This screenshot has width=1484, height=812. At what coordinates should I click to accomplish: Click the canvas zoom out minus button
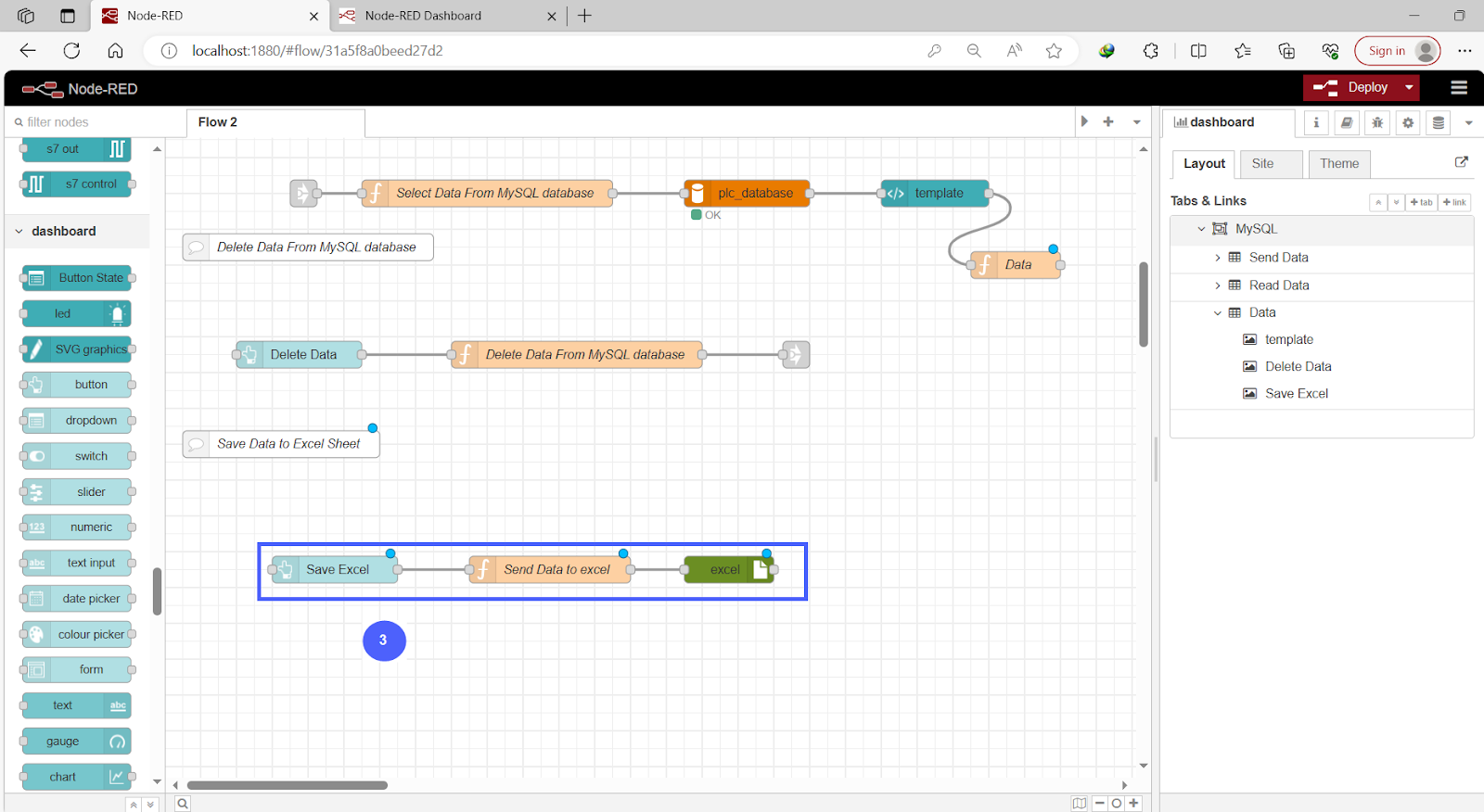(1099, 804)
